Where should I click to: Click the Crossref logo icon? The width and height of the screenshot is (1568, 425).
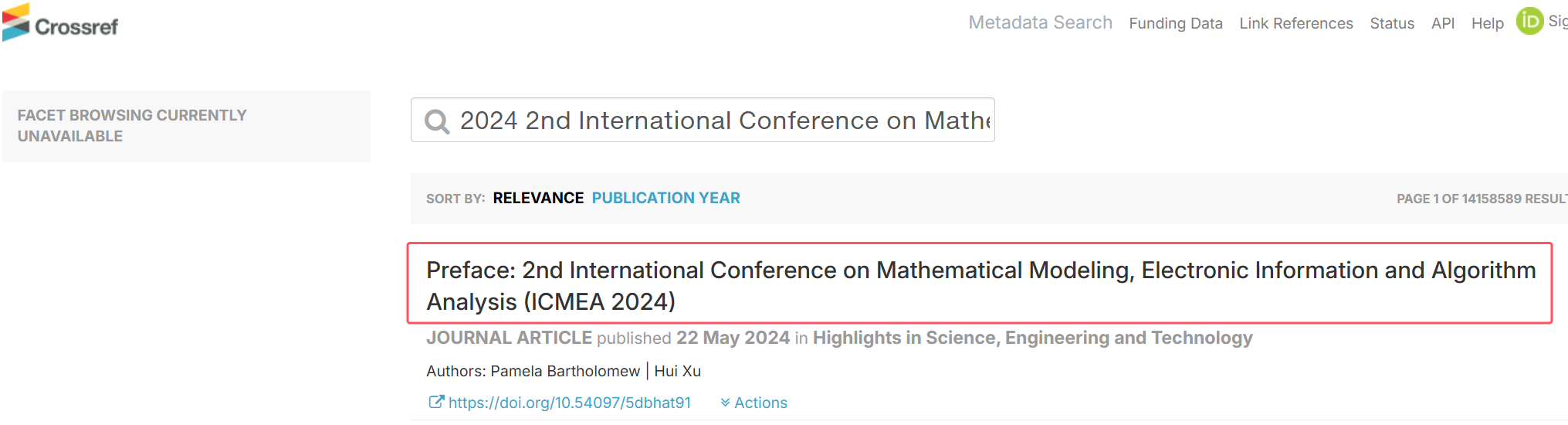15,22
